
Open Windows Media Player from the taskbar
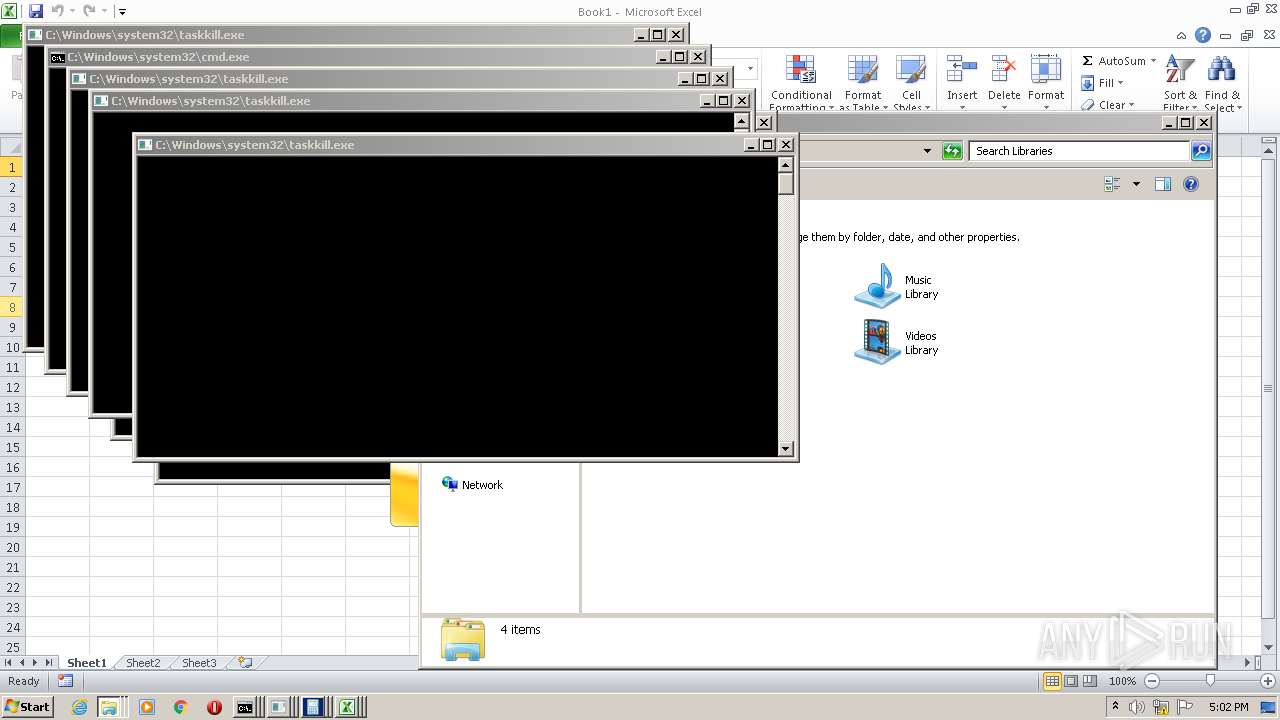(147, 707)
